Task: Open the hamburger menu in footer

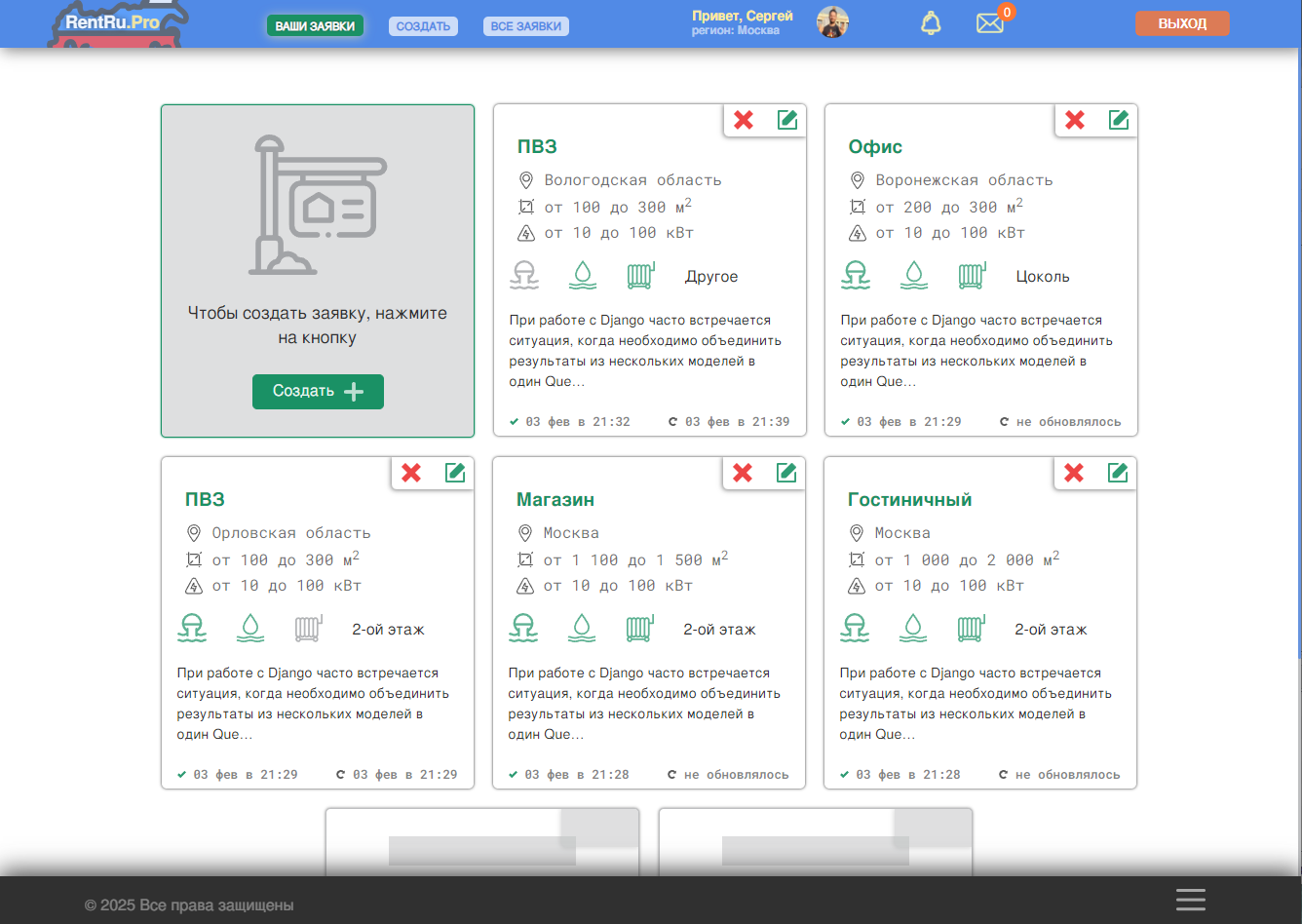Action: pos(1191,900)
